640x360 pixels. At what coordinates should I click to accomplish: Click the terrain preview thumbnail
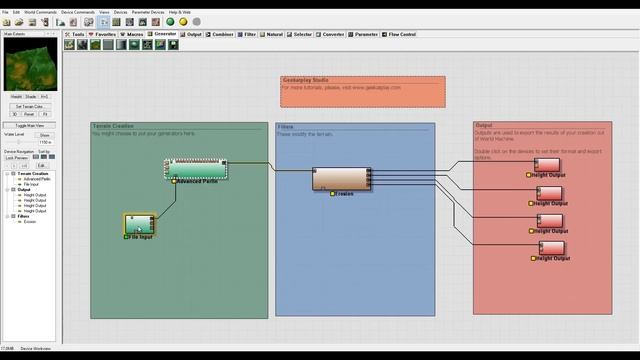[30, 64]
